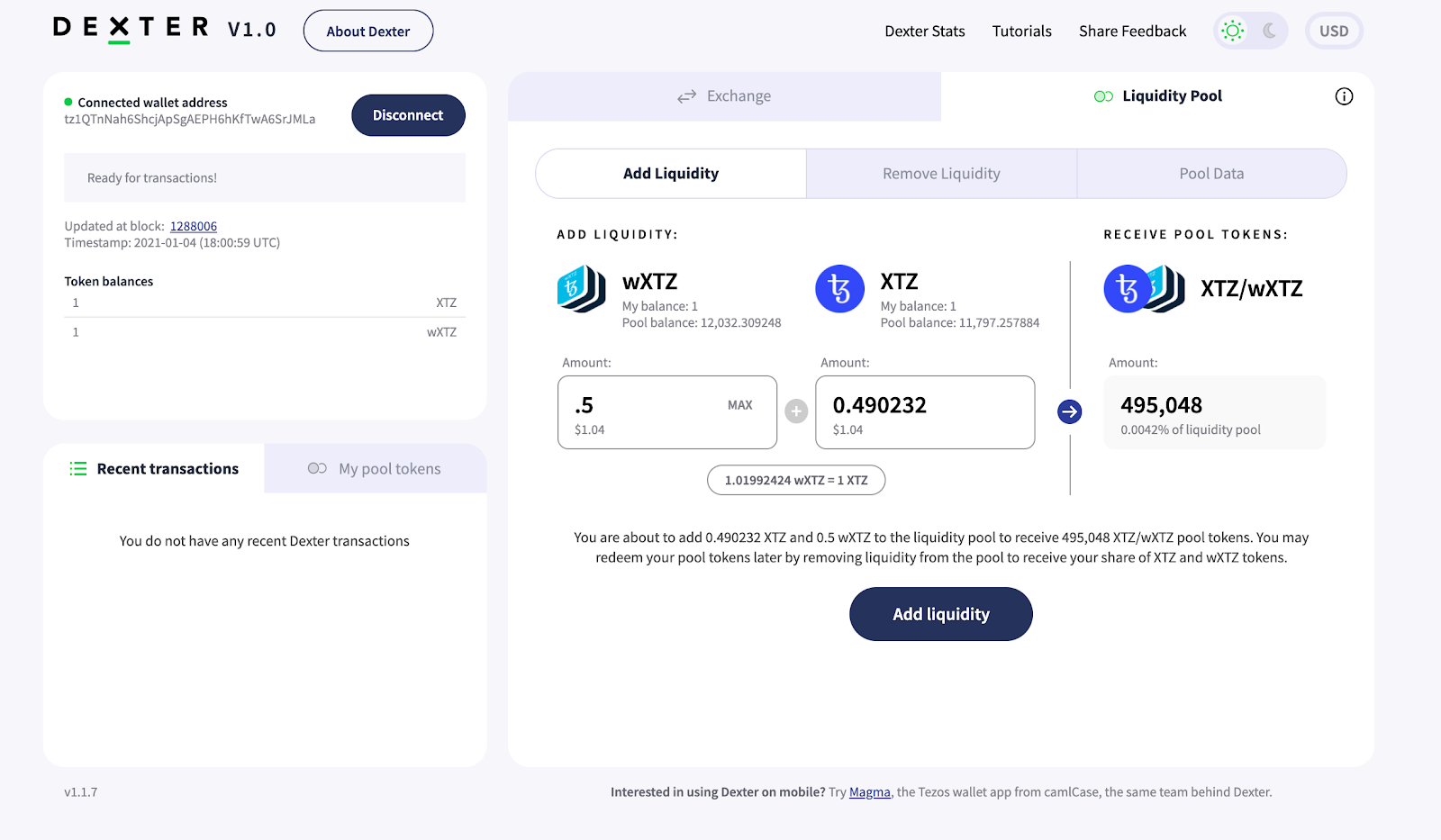Focus the wXTZ amount input field
Viewport: 1441px width, 840px height.
(667, 412)
